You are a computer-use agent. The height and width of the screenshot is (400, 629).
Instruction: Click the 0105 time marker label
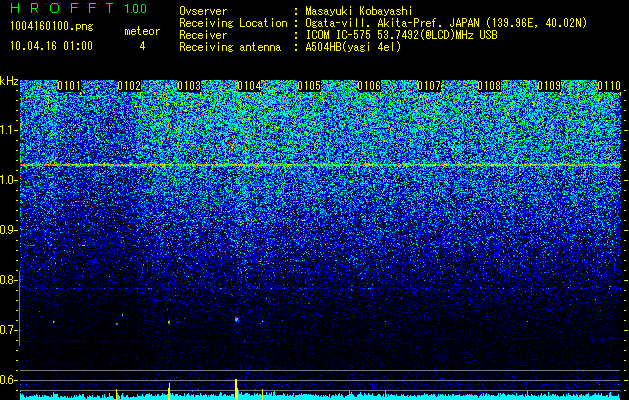309,86
